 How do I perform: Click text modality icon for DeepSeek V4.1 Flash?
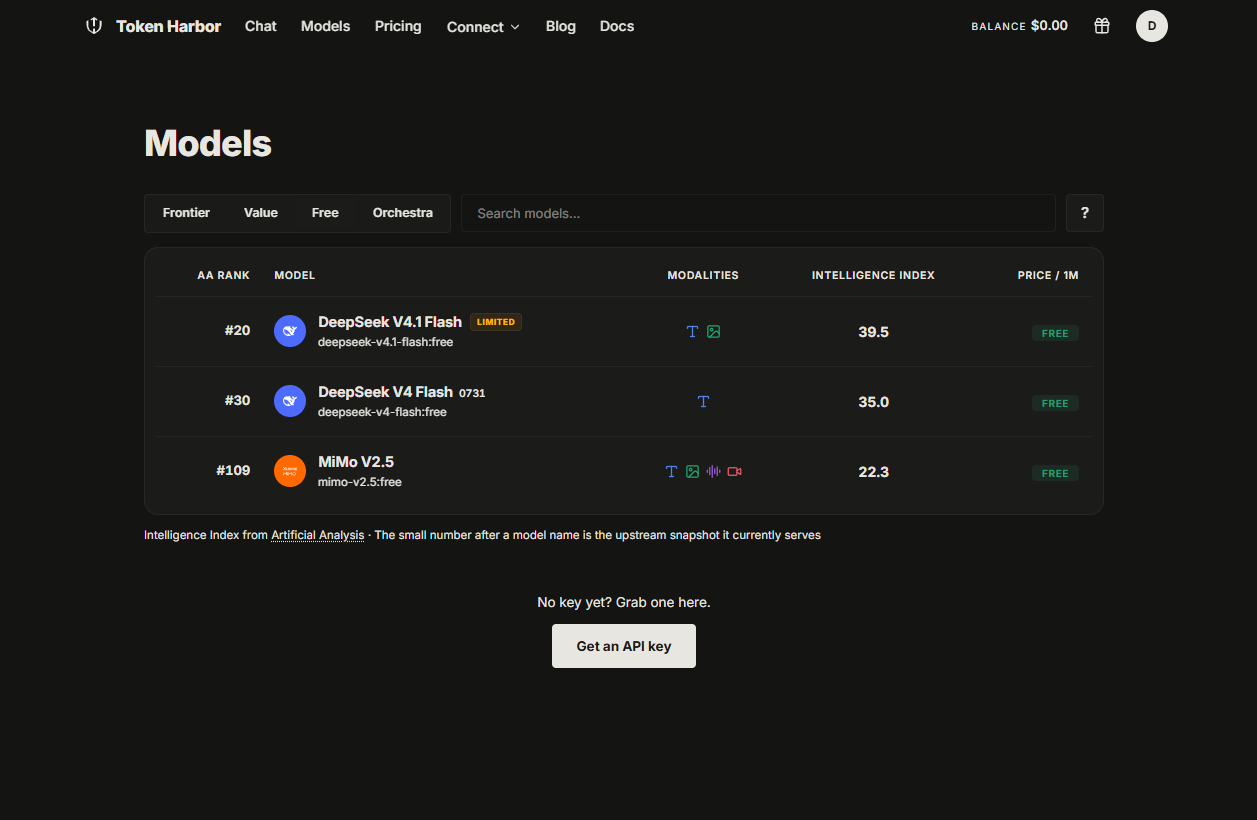tap(692, 332)
